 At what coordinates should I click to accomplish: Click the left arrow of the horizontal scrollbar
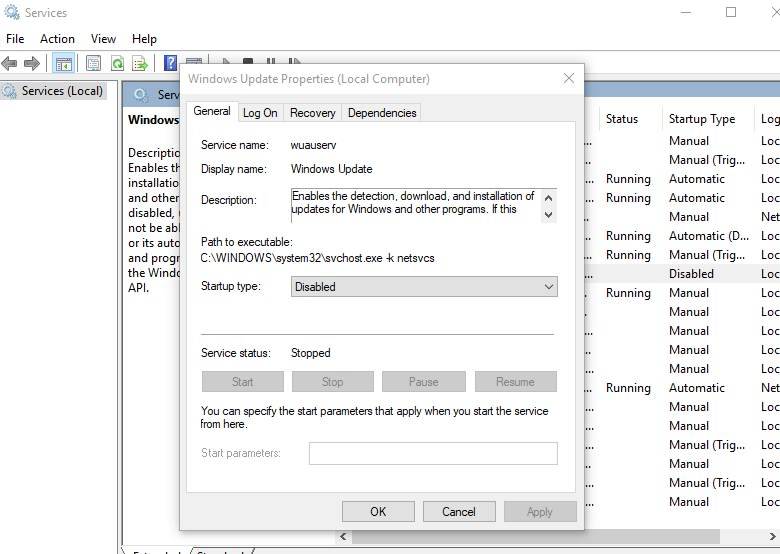343,537
